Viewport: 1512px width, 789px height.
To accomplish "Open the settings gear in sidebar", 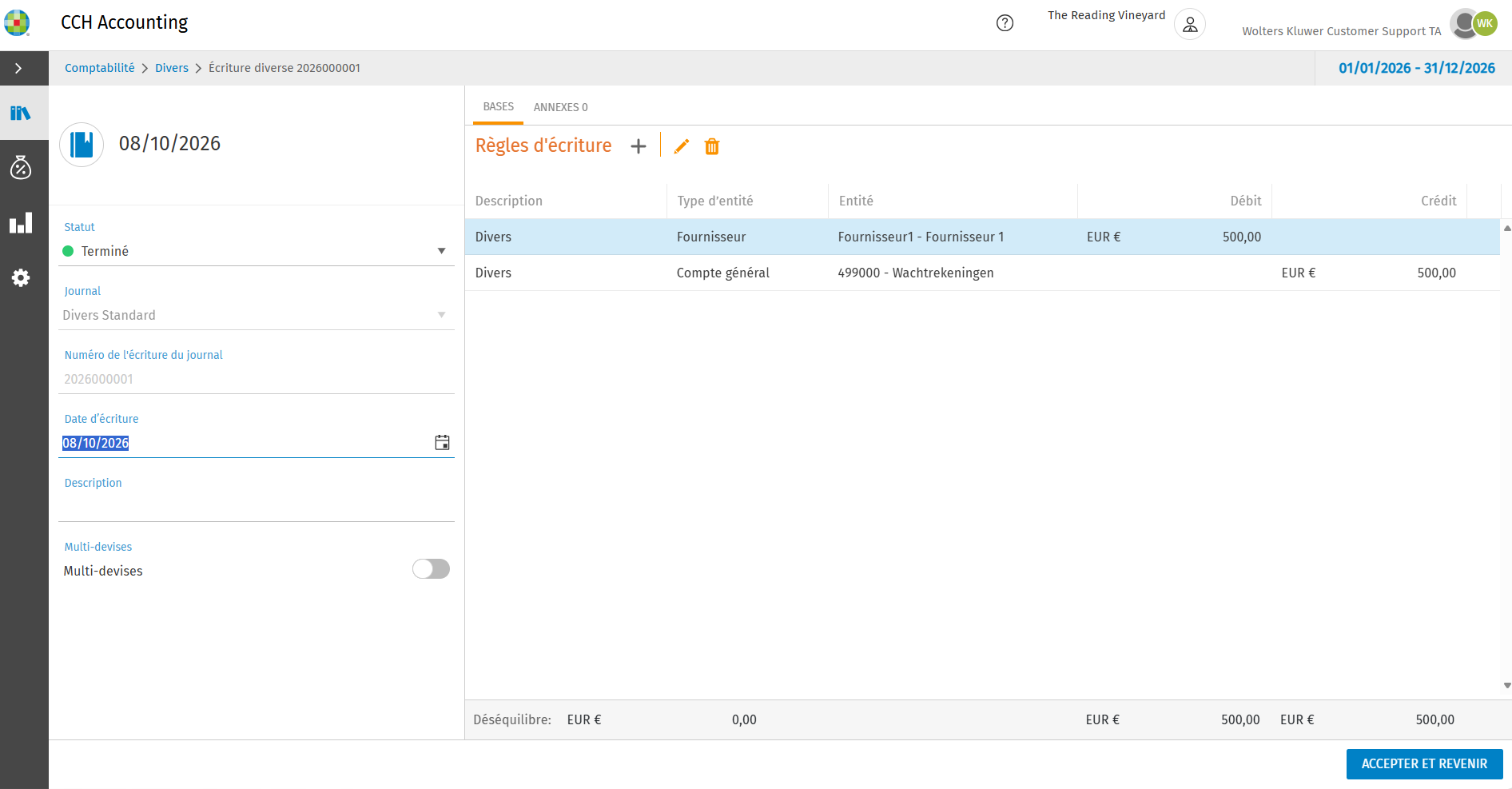I will (21, 277).
